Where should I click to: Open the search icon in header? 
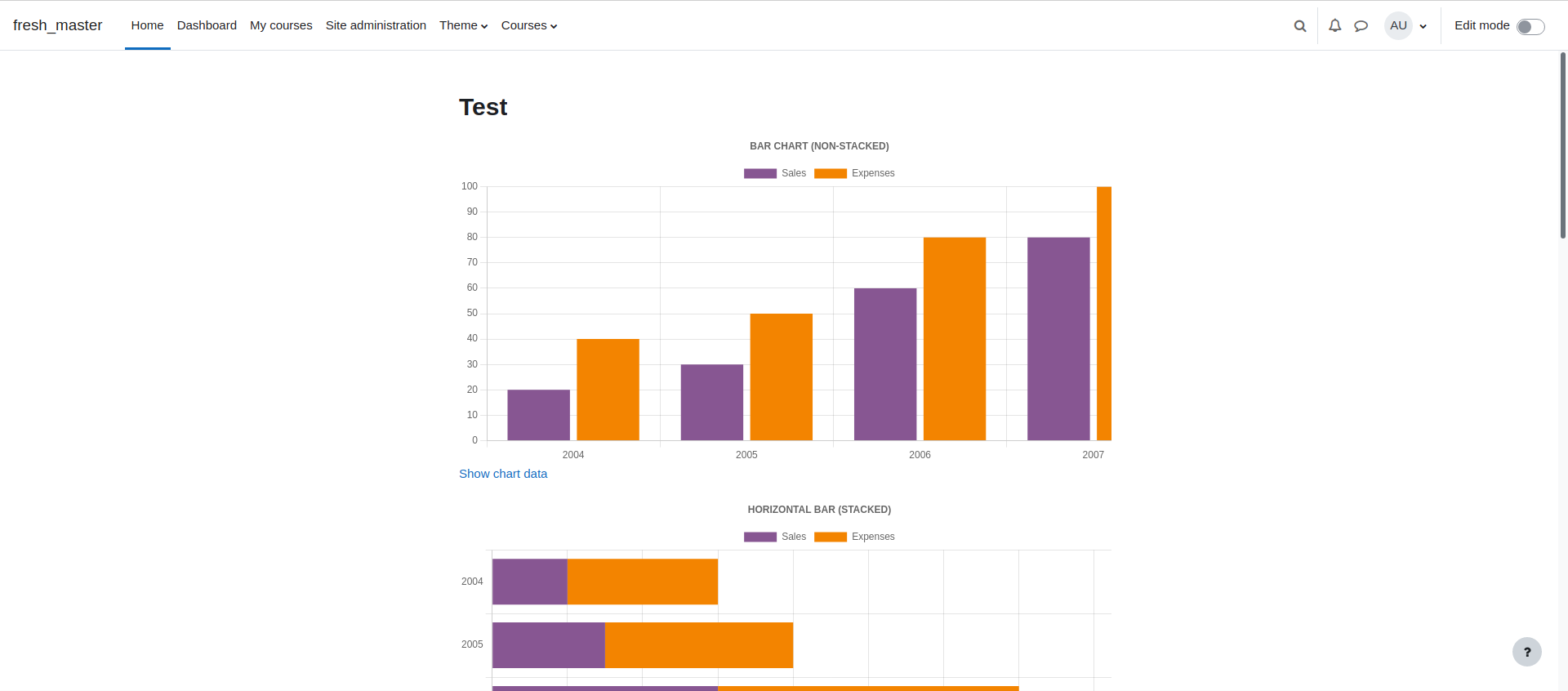pyautogui.click(x=1300, y=26)
